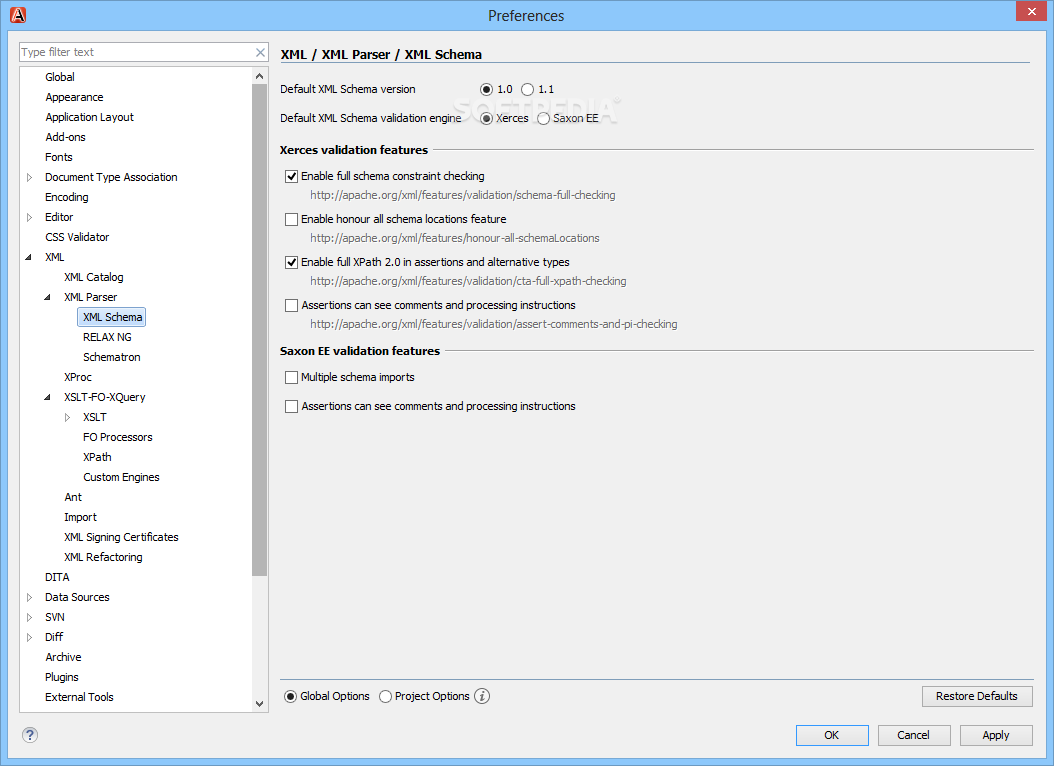Image resolution: width=1054 pixels, height=766 pixels.
Task: Select Custom Engines tree item
Action: pyautogui.click(x=122, y=477)
